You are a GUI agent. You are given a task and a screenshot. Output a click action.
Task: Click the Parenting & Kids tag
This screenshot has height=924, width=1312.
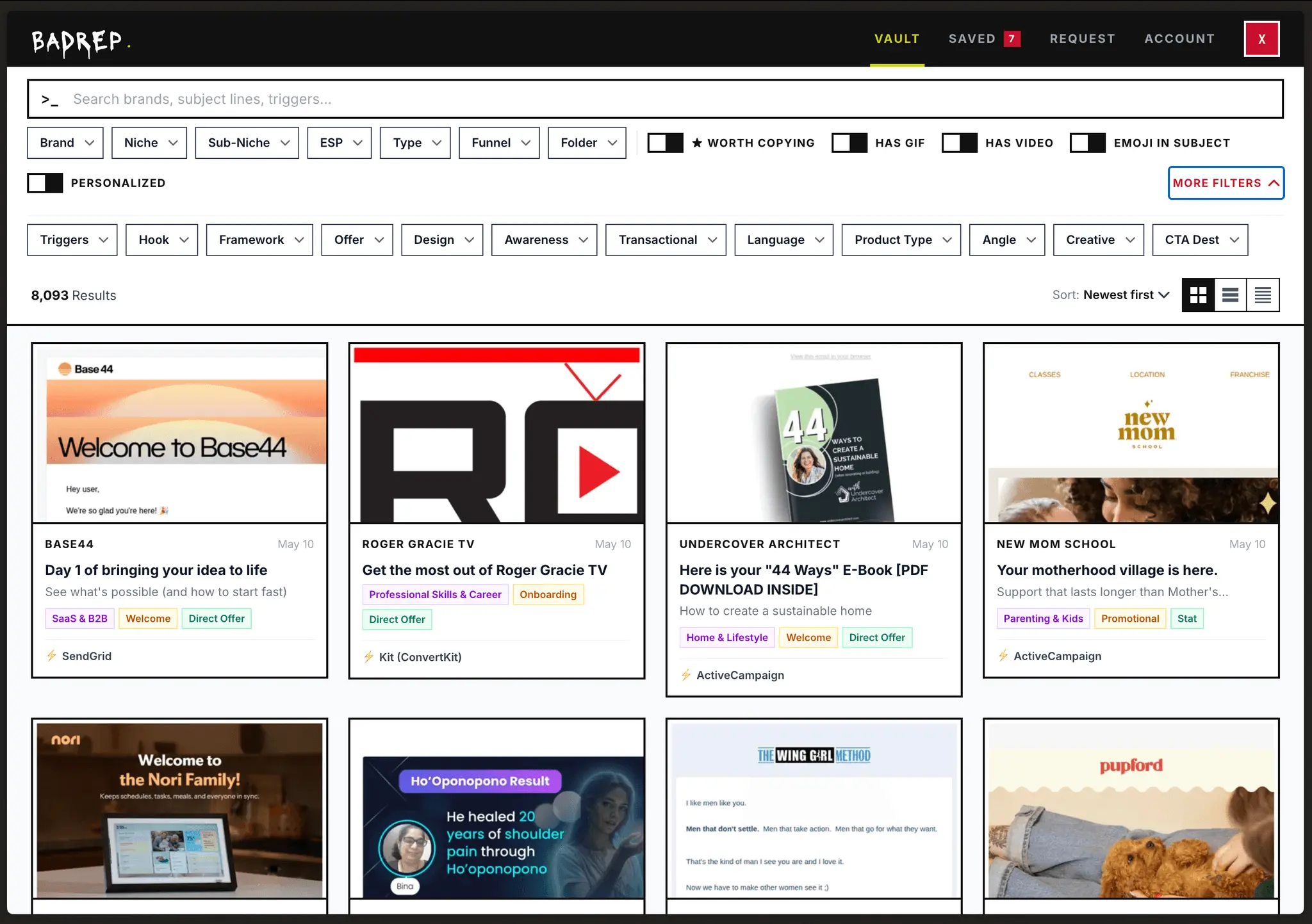coord(1043,619)
